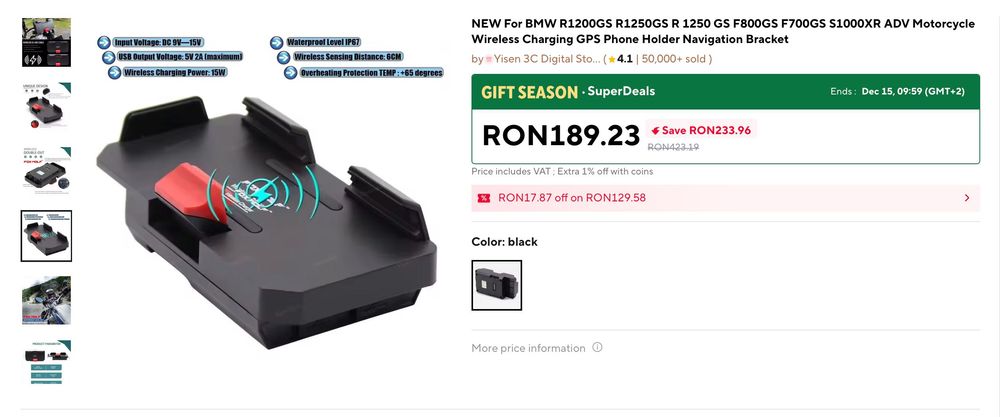Click the RON17.87 off on RON129.58 offer
Image resolution: width=1000 pixels, height=417 pixels.
coord(571,198)
